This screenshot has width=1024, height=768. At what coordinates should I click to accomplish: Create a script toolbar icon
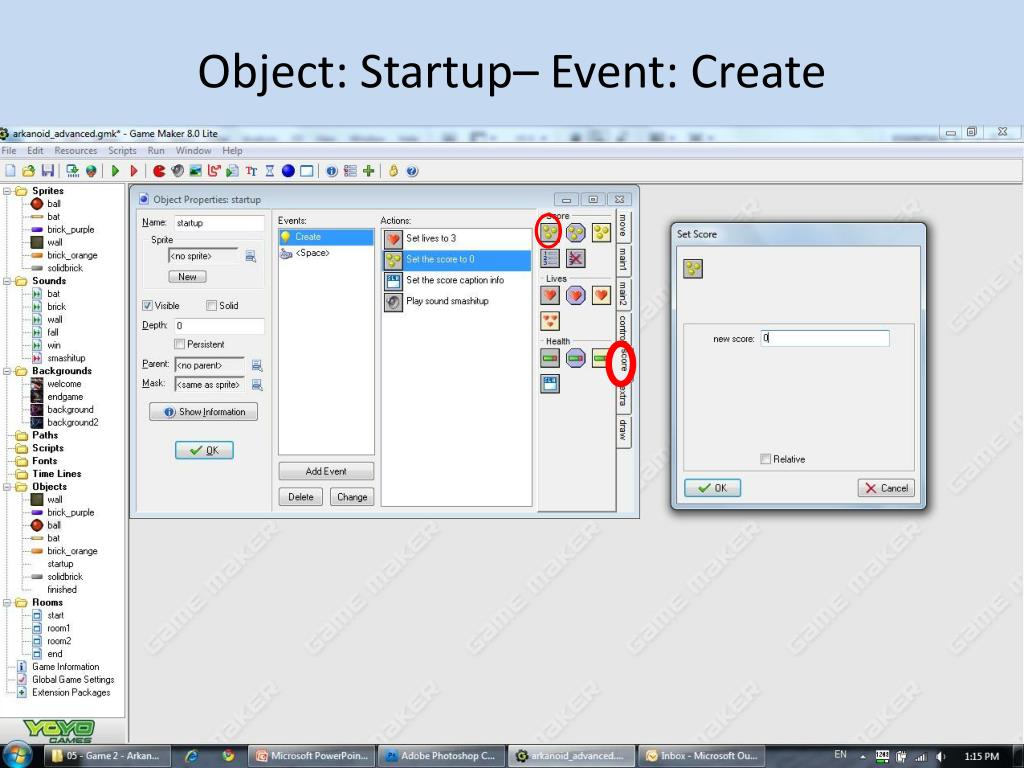click(x=232, y=171)
